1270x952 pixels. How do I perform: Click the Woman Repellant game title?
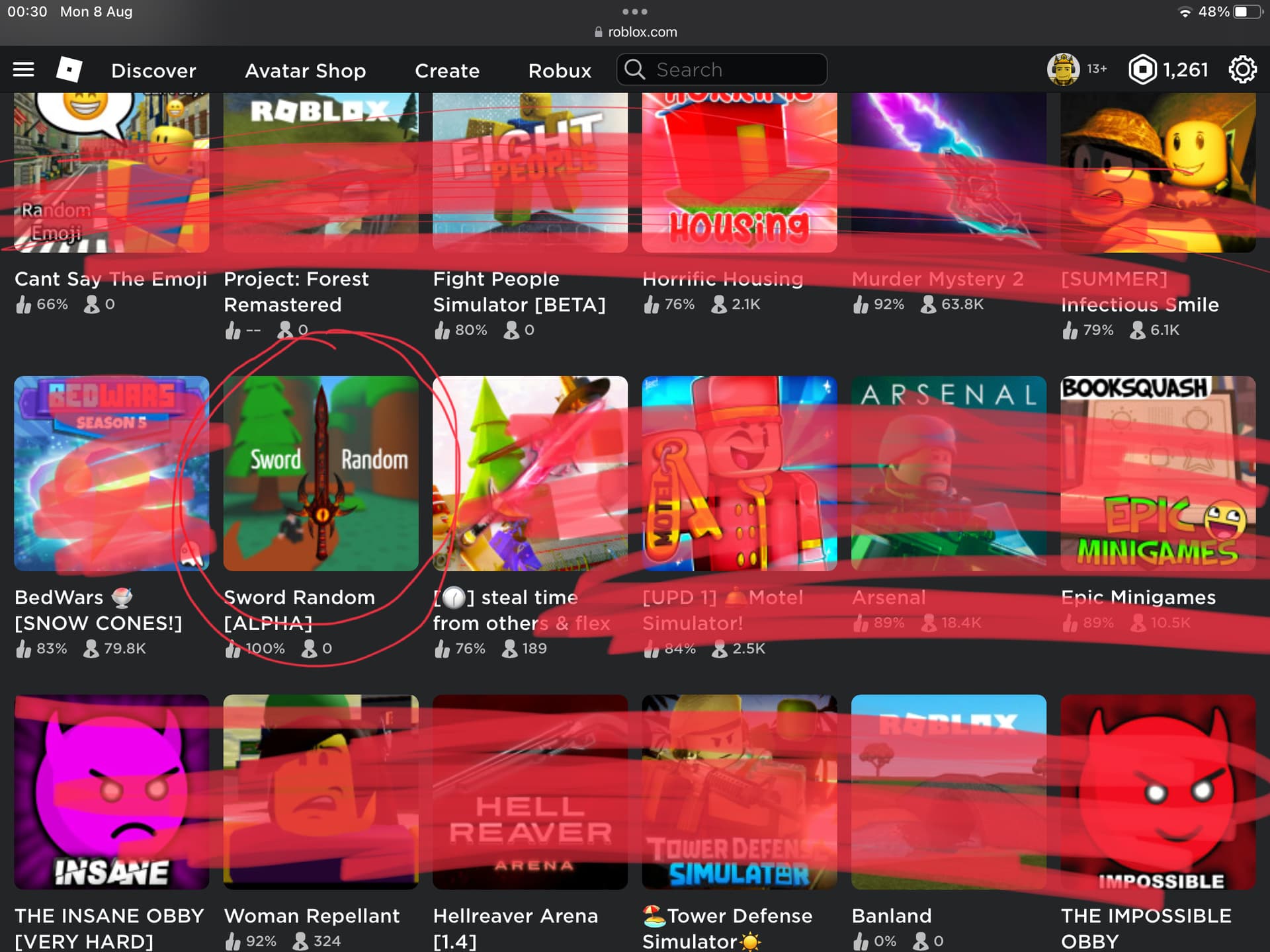point(312,916)
